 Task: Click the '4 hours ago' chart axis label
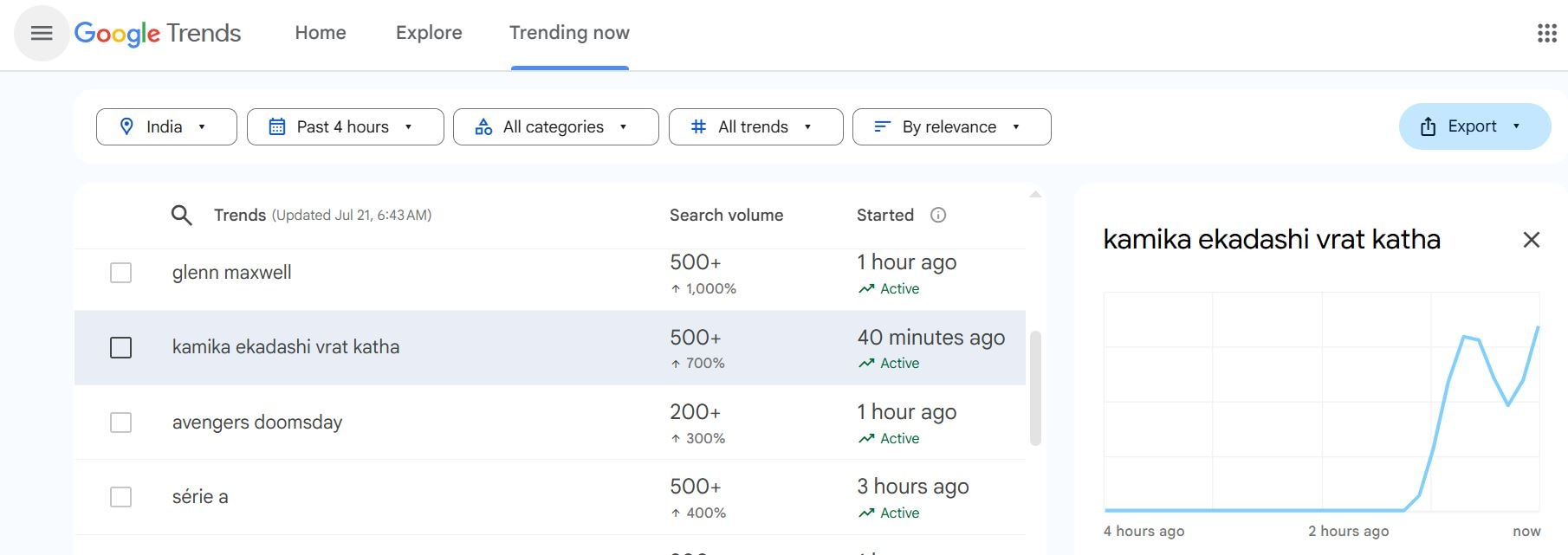pos(1144,532)
